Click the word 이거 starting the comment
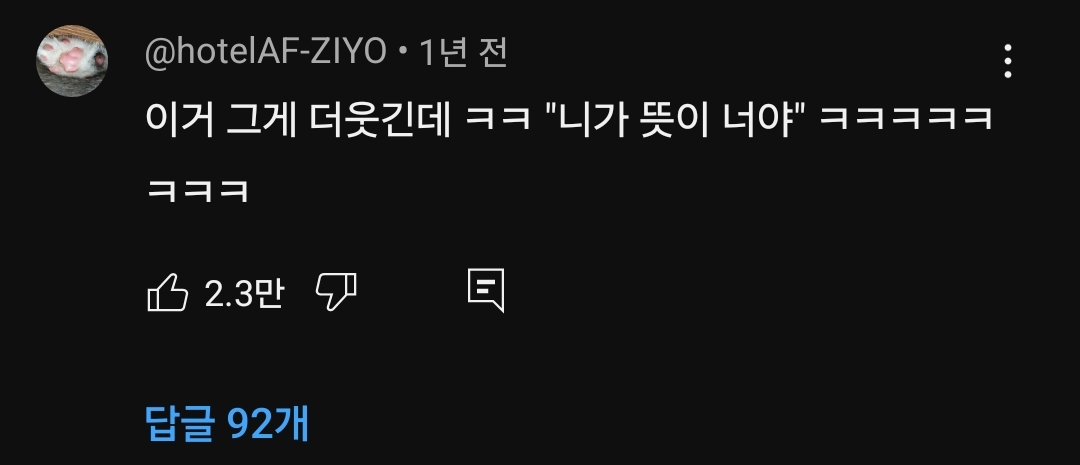The width and height of the screenshot is (1080, 465). pos(179,119)
